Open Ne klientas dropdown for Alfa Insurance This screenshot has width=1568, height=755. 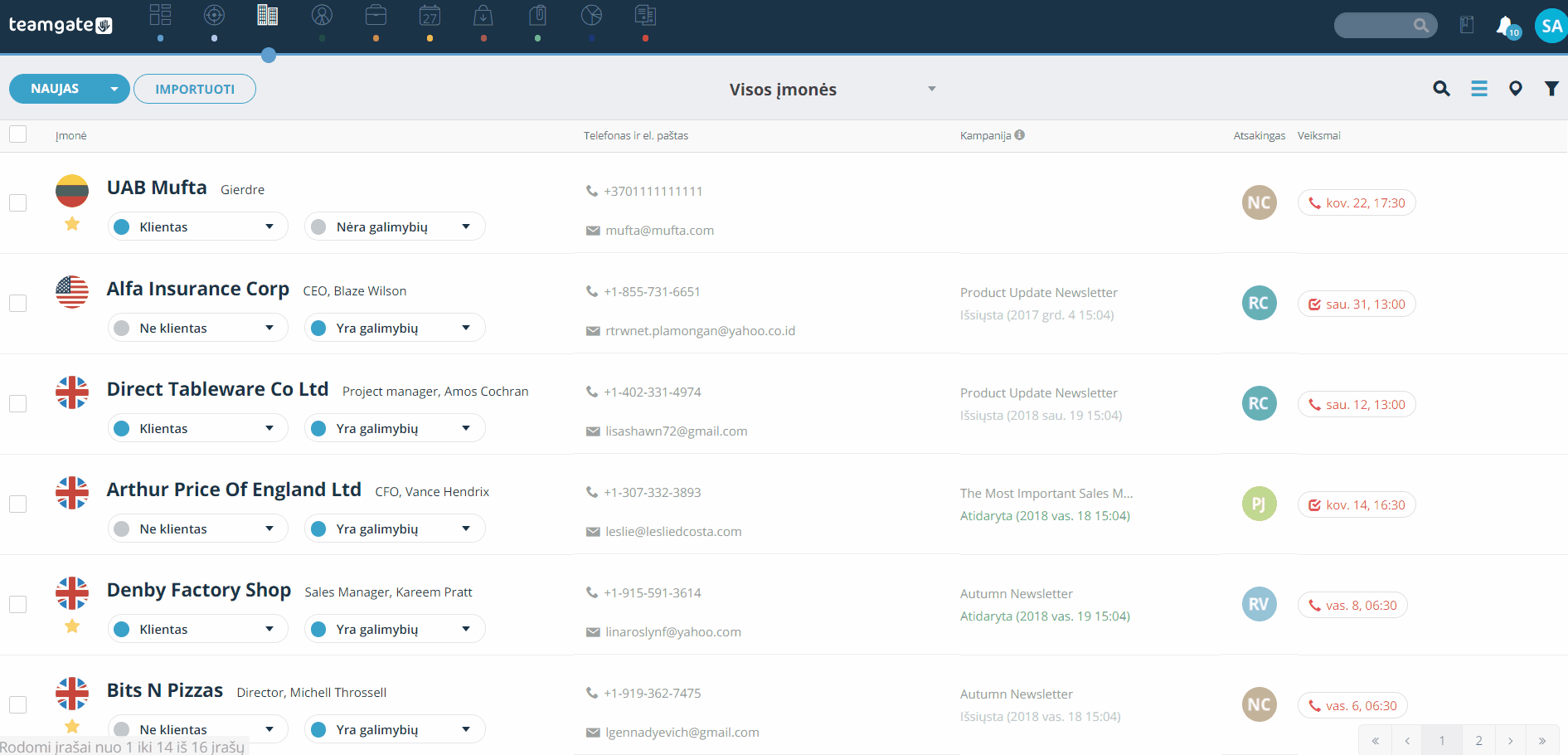point(197,328)
